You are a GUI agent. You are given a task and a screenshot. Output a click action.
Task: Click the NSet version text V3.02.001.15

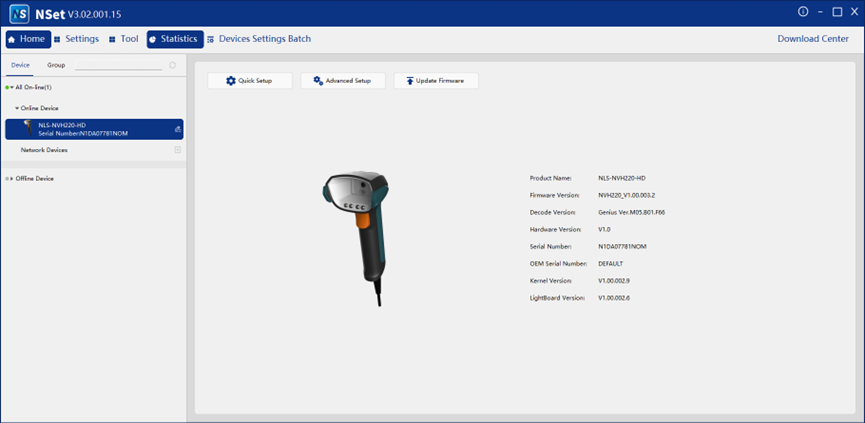pos(94,14)
